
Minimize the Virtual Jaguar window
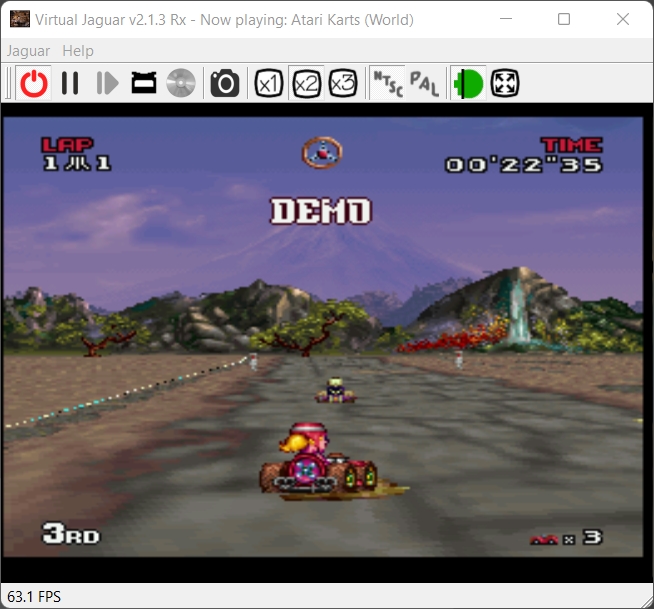coord(506,19)
